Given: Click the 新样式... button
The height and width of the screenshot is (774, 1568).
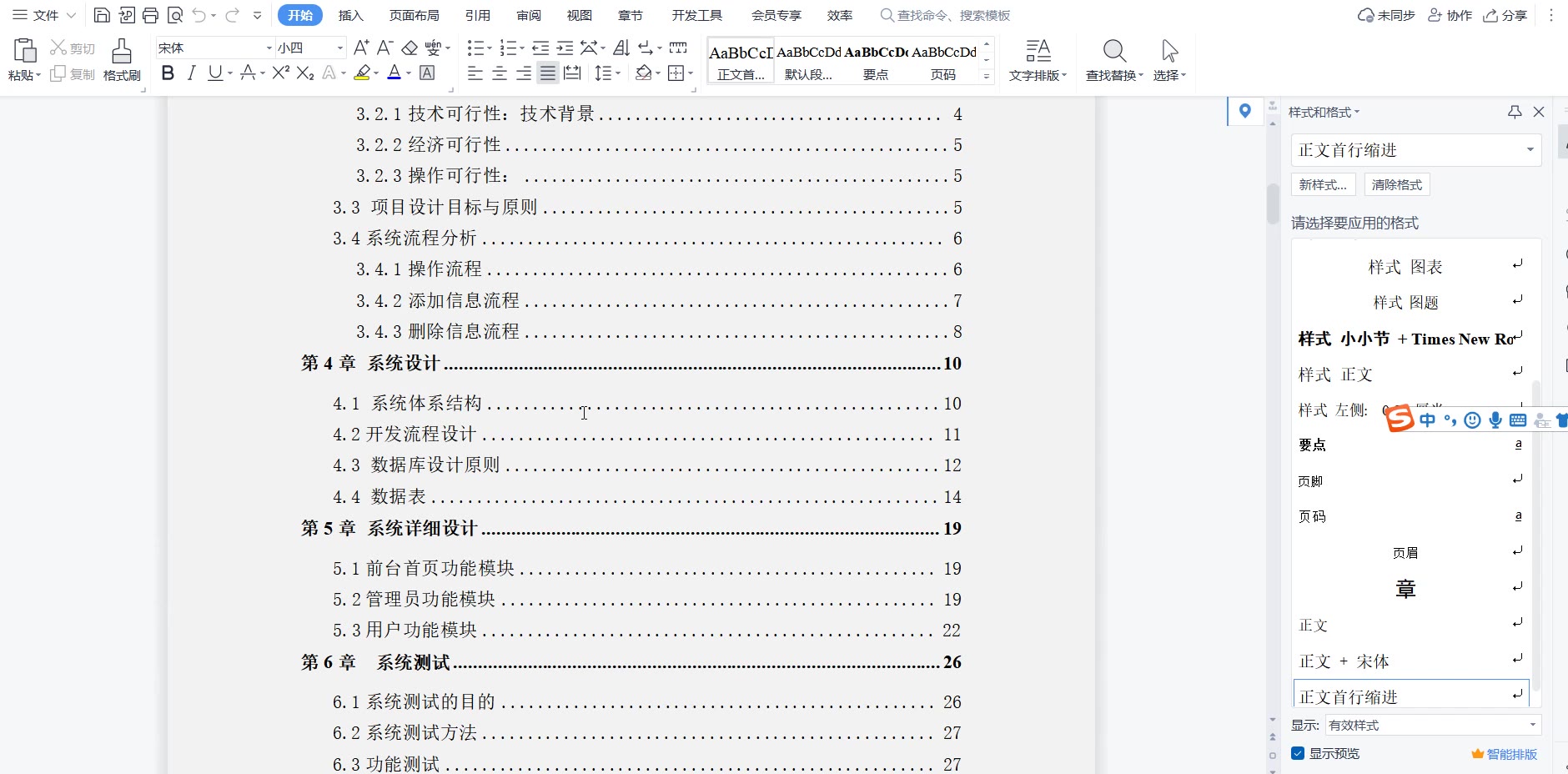Looking at the screenshot, I should point(1324,184).
